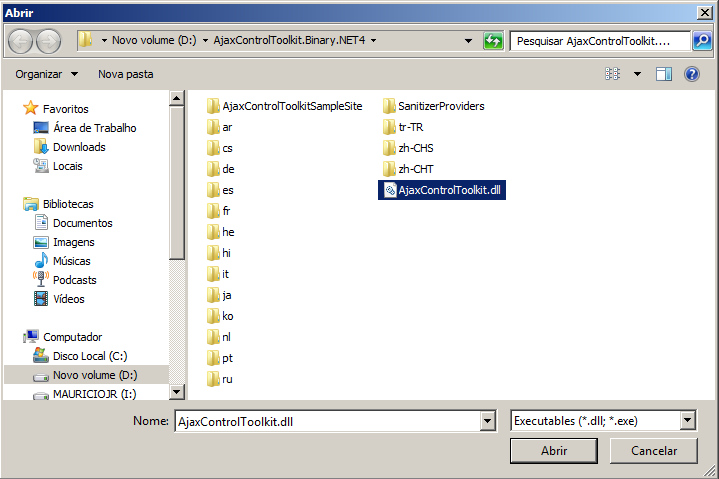Select the Favoritos star icon
Image resolution: width=719 pixels, height=479 pixels.
pos(30,108)
